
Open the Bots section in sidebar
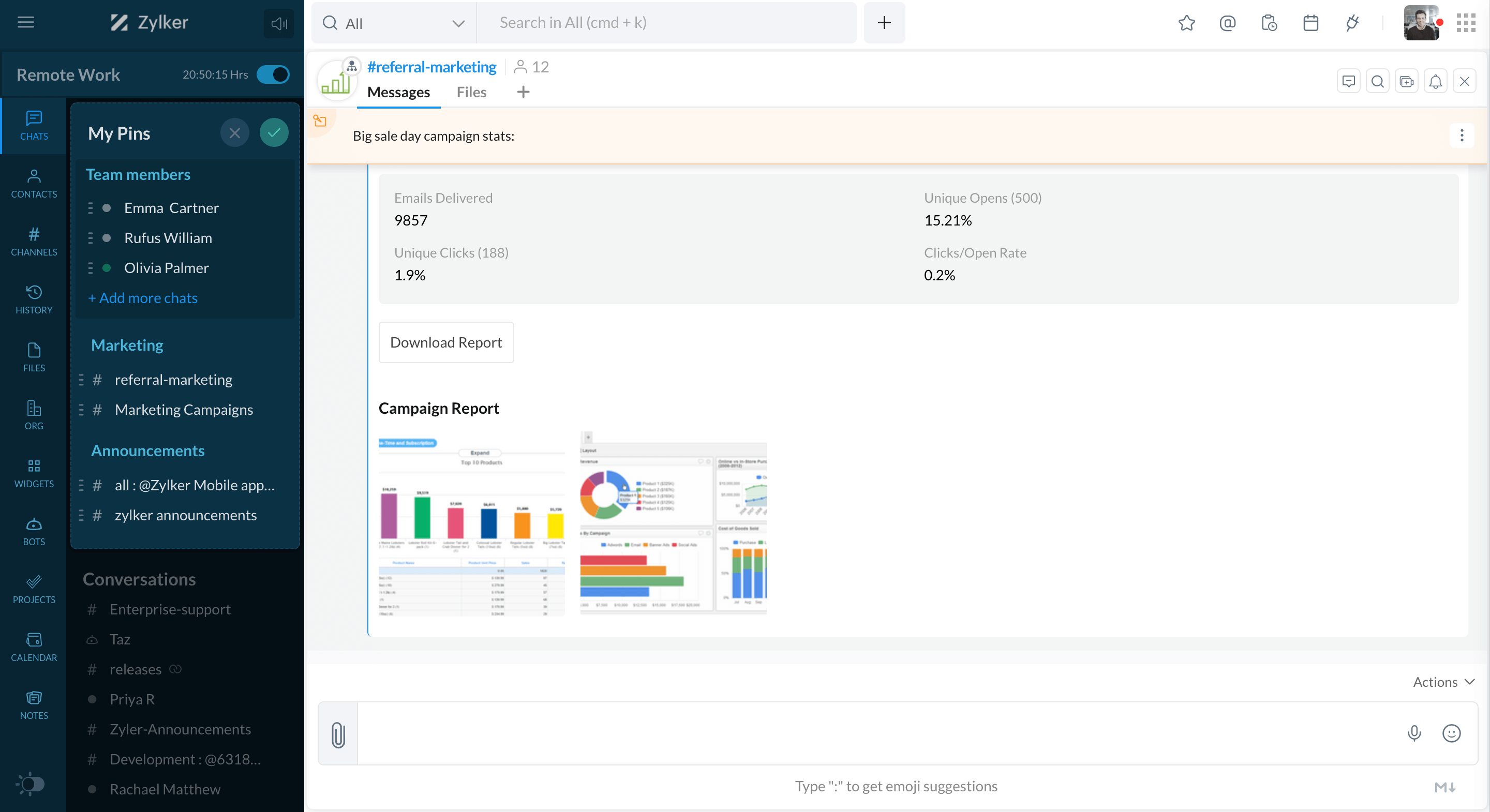(x=34, y=531)
